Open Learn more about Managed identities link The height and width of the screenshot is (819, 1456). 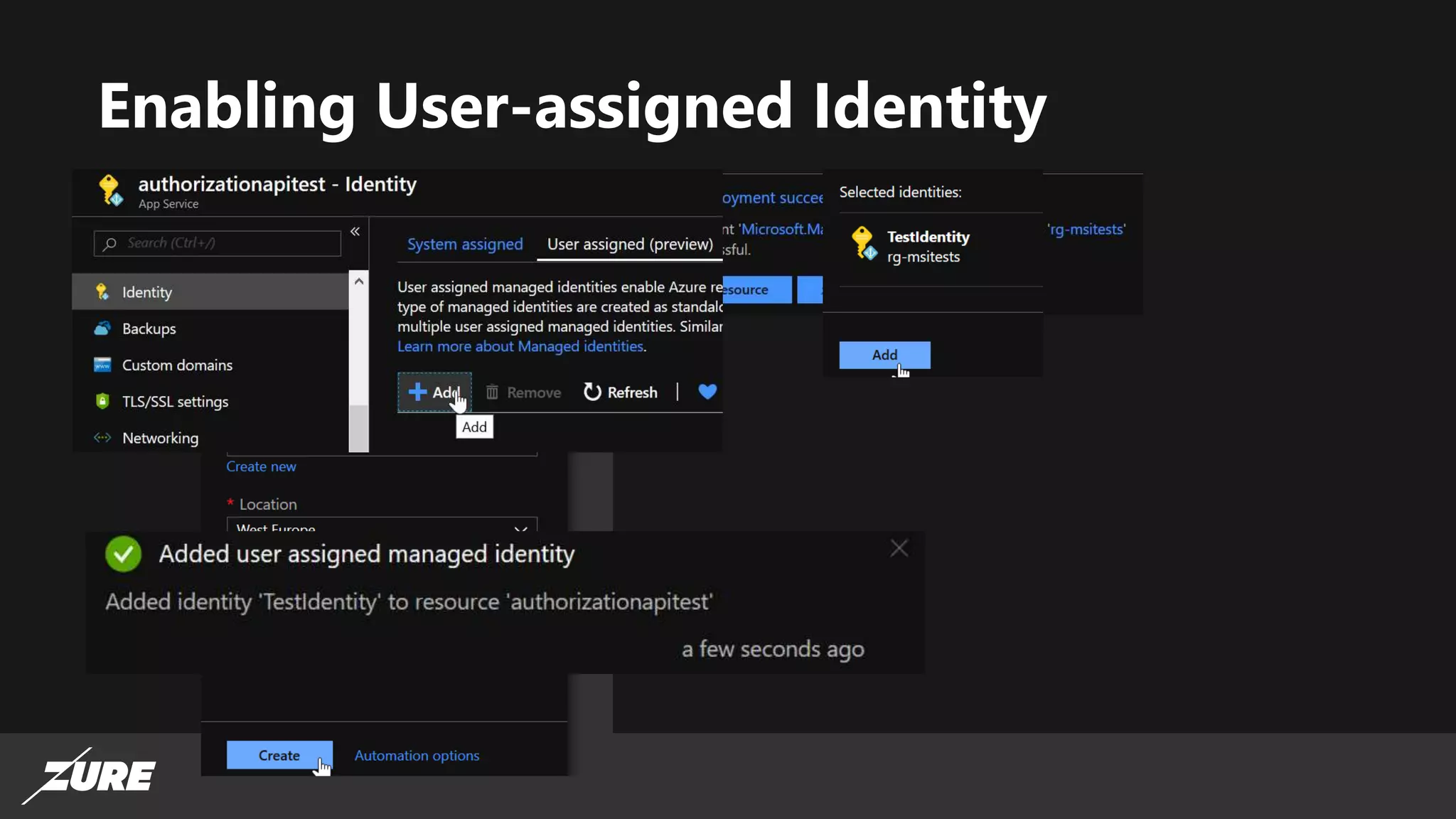(520, 346)
